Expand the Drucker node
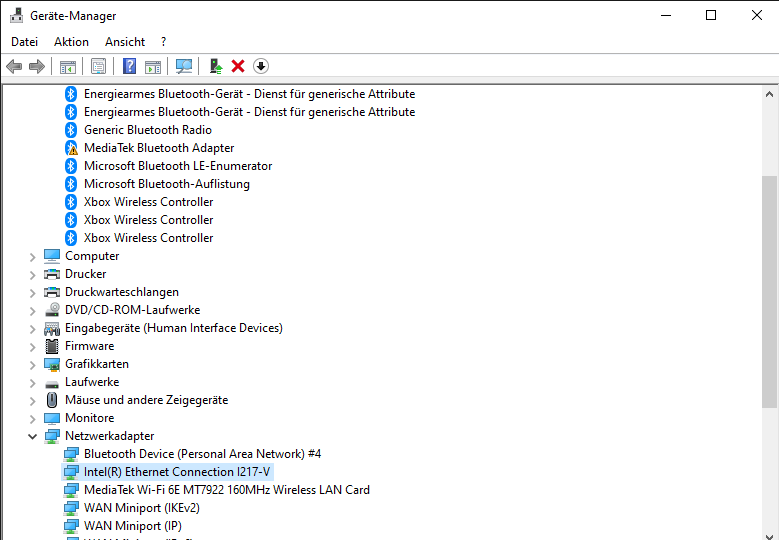The width and height of the screenshot is (779, 540). 32,275
